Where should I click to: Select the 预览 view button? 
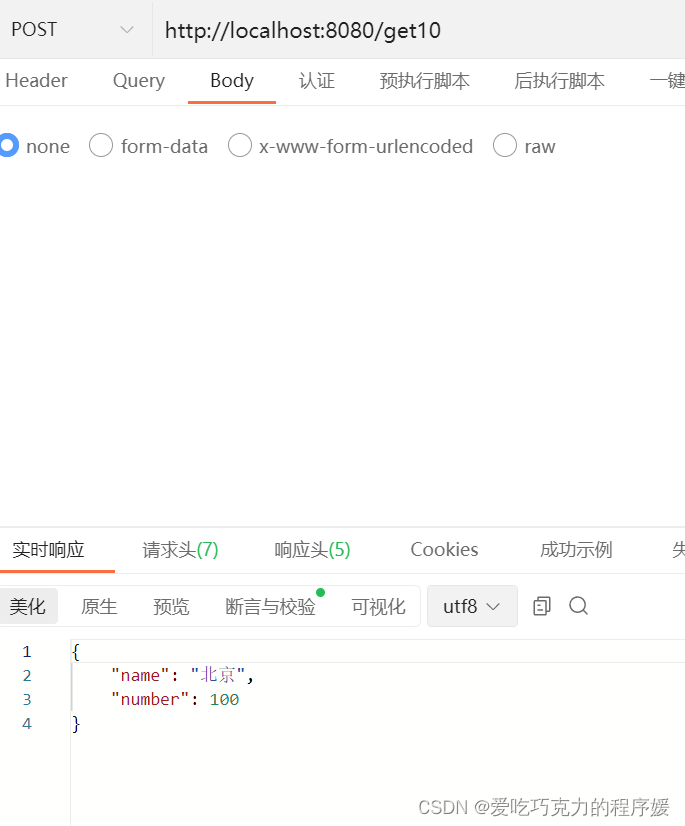point(171,606)
